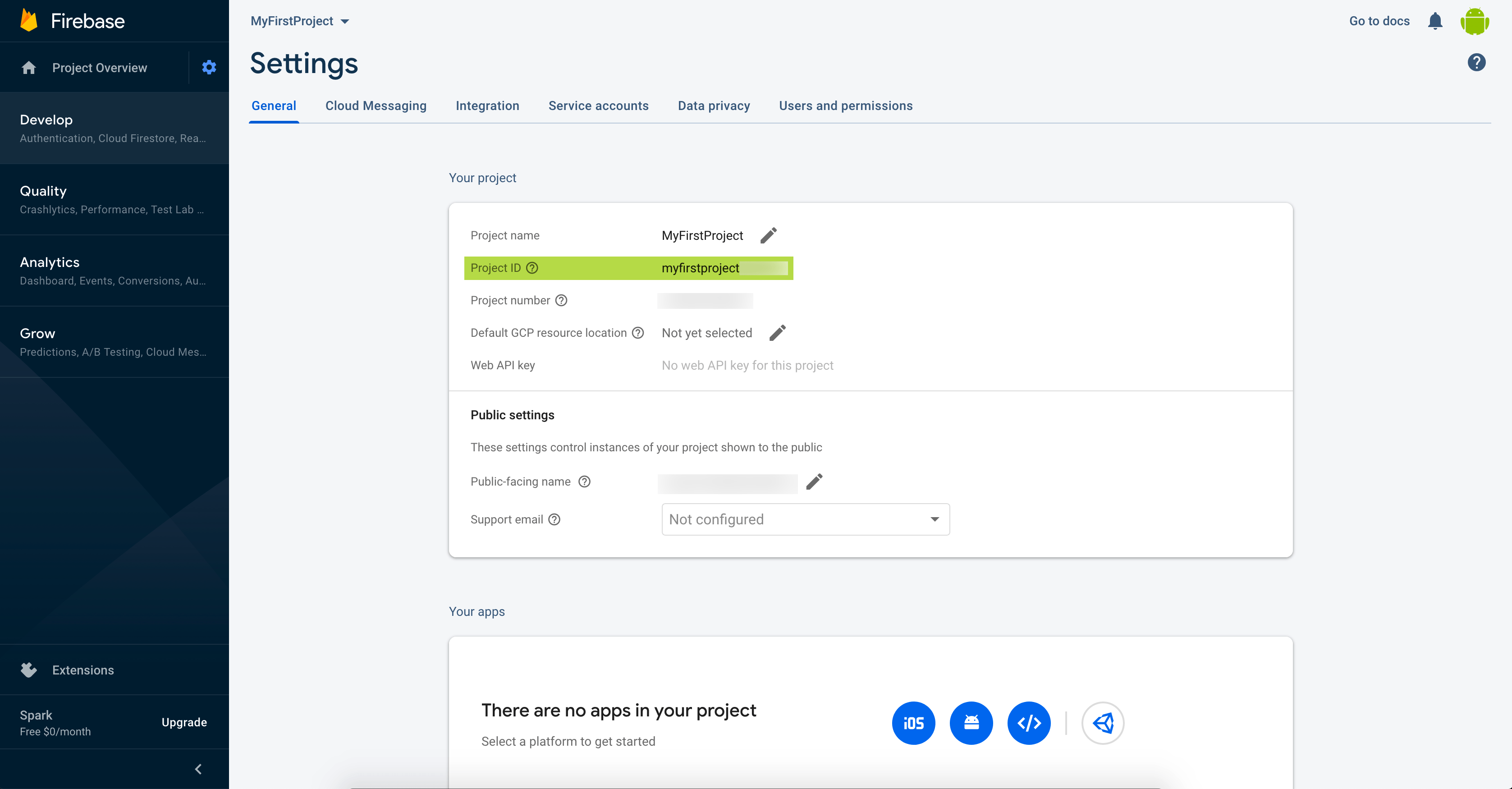Open the MyFirstProject project switcher dropdown

pyautogui.click(x=300, y=21)
